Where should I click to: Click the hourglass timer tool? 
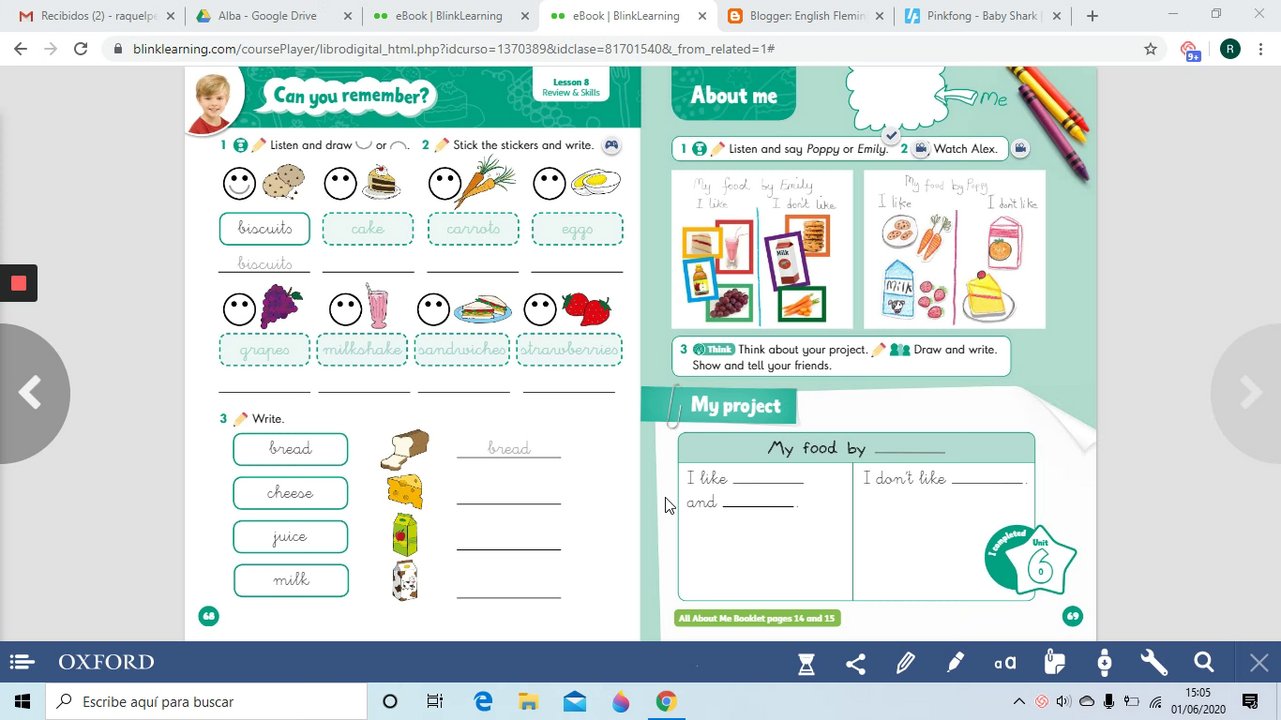click(806, 663)
